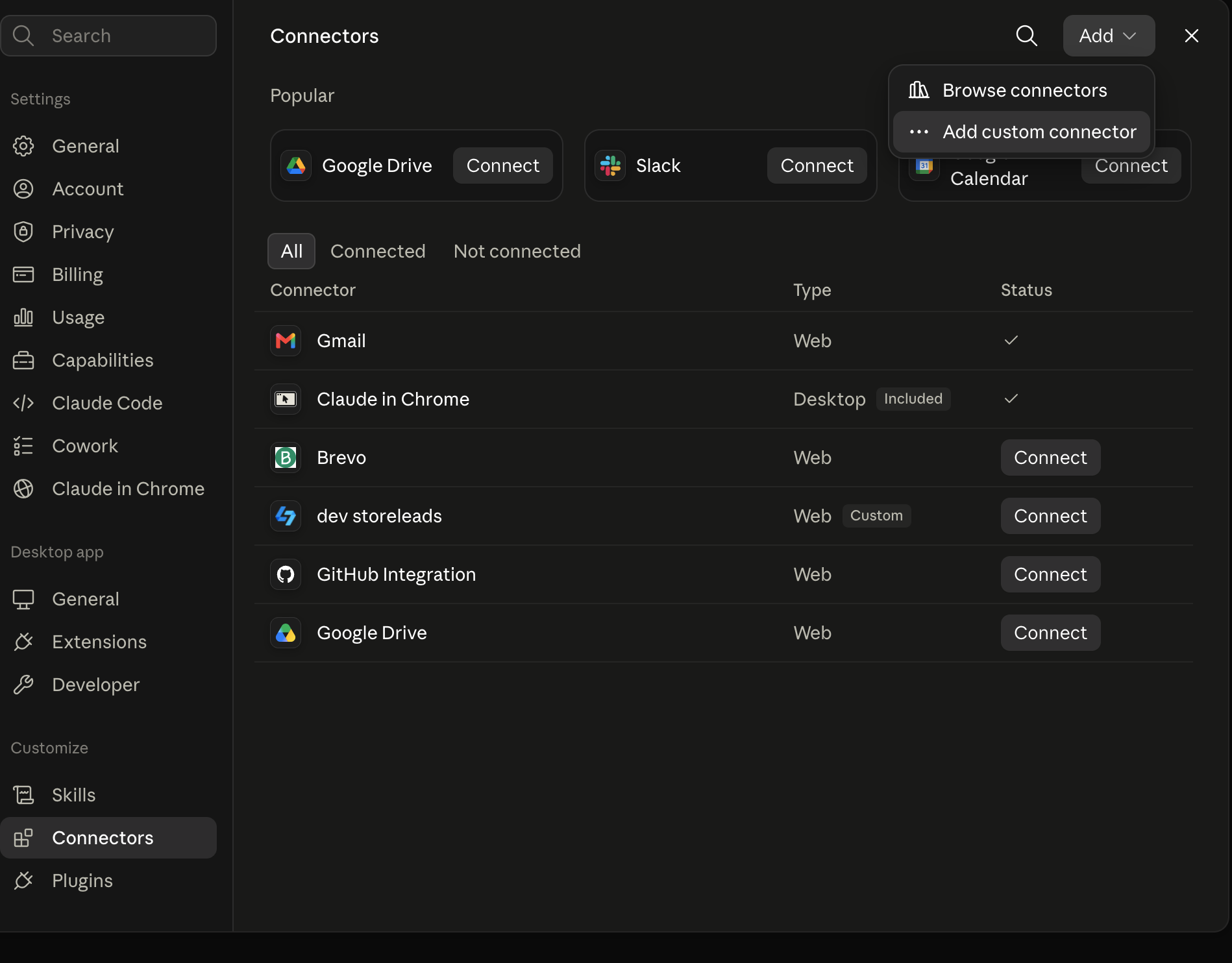Click the Brevo logo icon

[x=286, y=457]
